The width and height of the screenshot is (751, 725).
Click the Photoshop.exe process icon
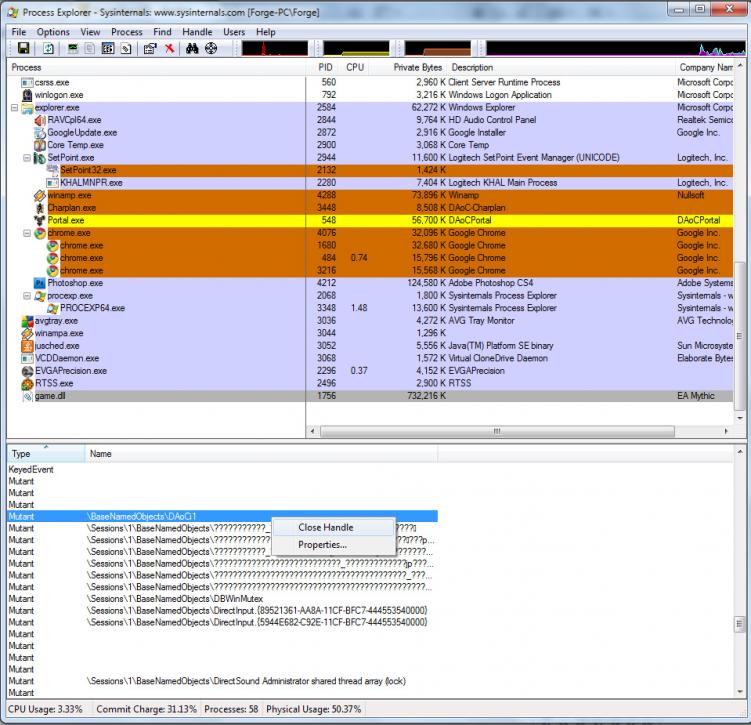click(40, 283)
